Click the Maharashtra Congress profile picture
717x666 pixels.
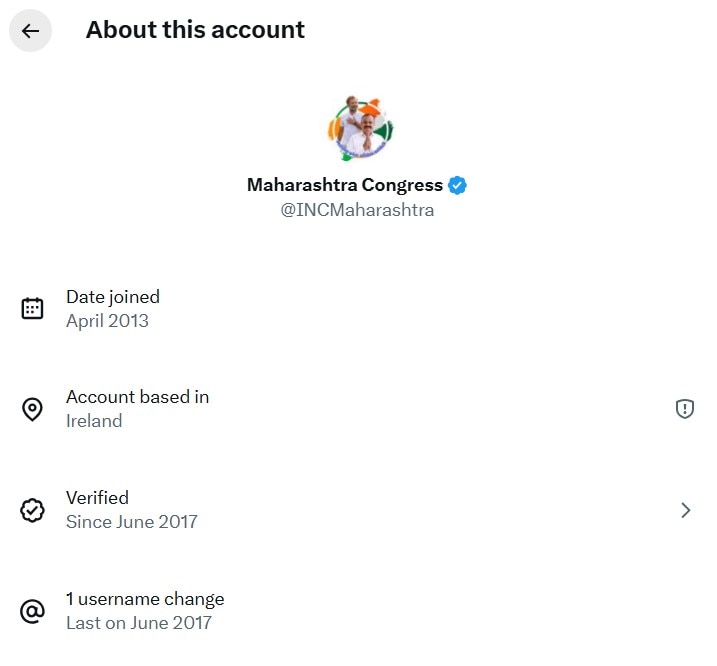[359, 128]
